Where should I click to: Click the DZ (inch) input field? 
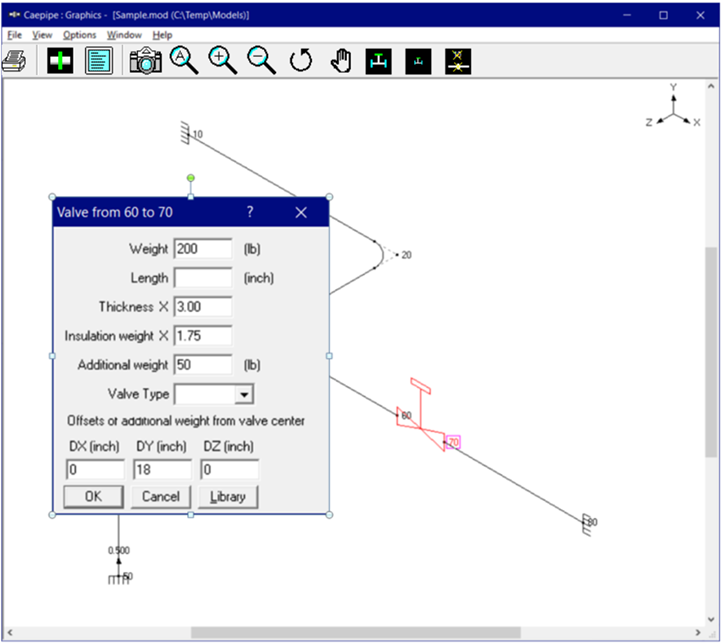(230, 470)
